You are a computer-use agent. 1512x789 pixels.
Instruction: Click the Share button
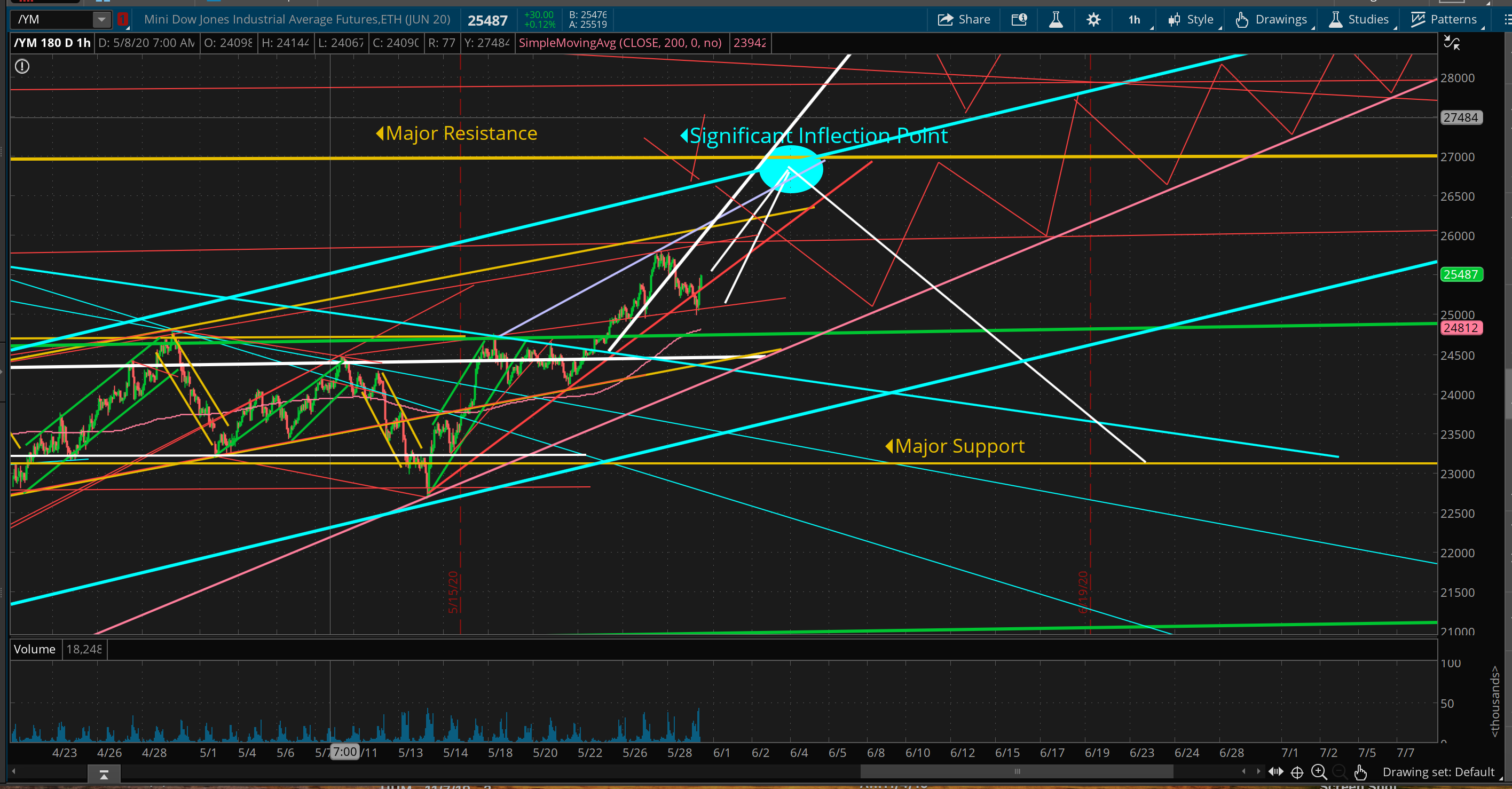click(x=964, y=19)
